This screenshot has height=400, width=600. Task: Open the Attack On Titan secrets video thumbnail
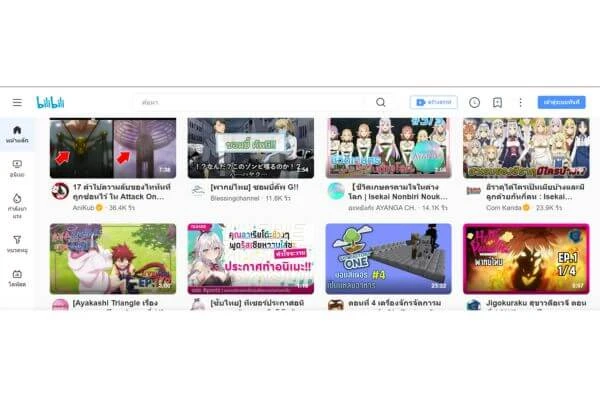113,148
